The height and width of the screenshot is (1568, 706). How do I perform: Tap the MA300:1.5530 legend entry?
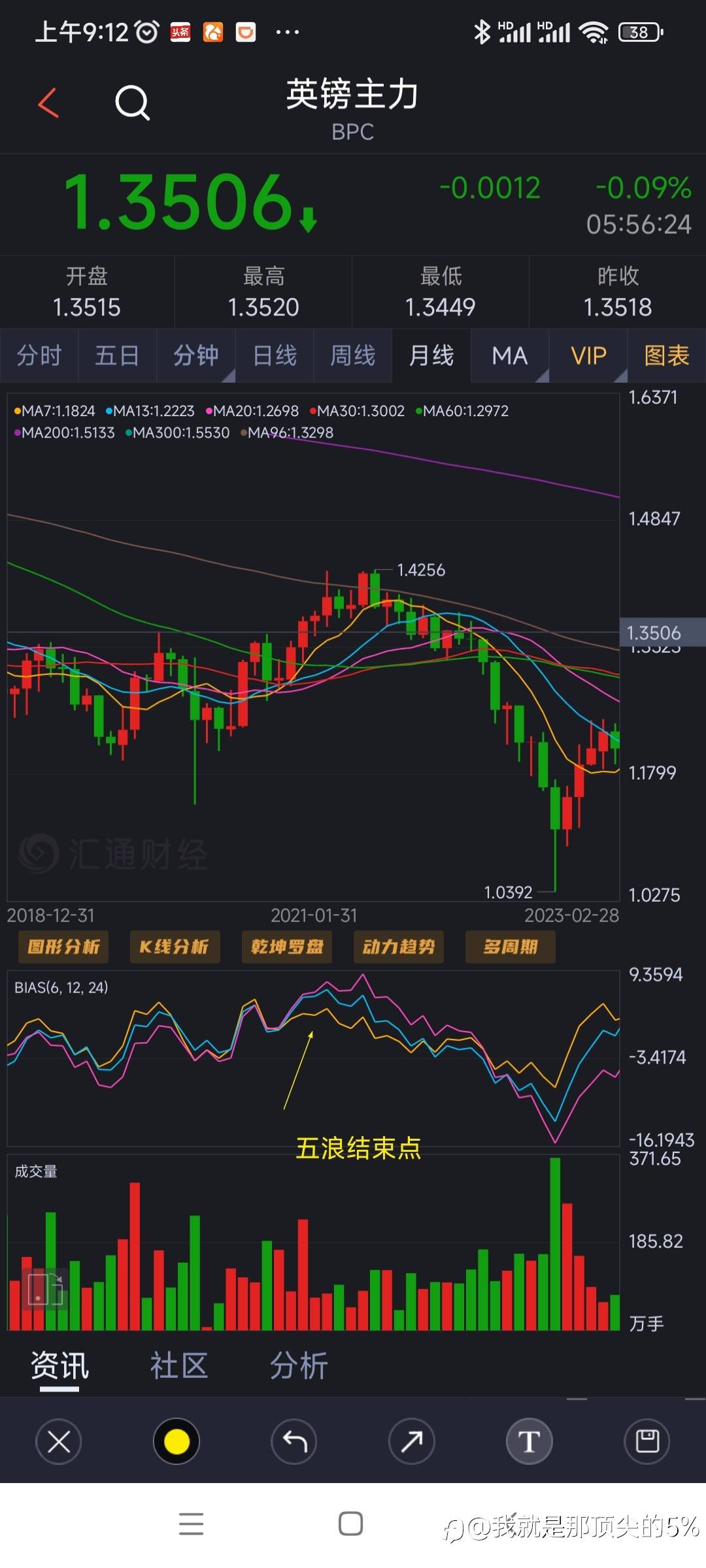point(178,433)
